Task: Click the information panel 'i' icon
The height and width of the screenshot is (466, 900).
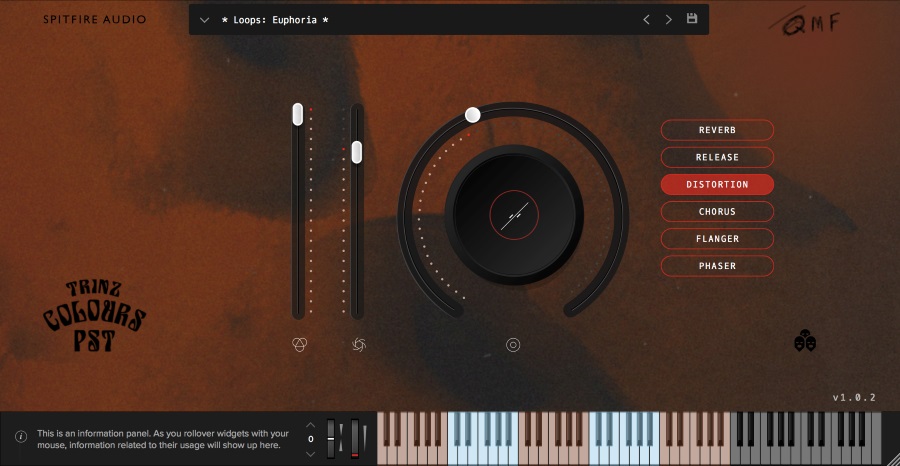Action: (x=21, y=437)
